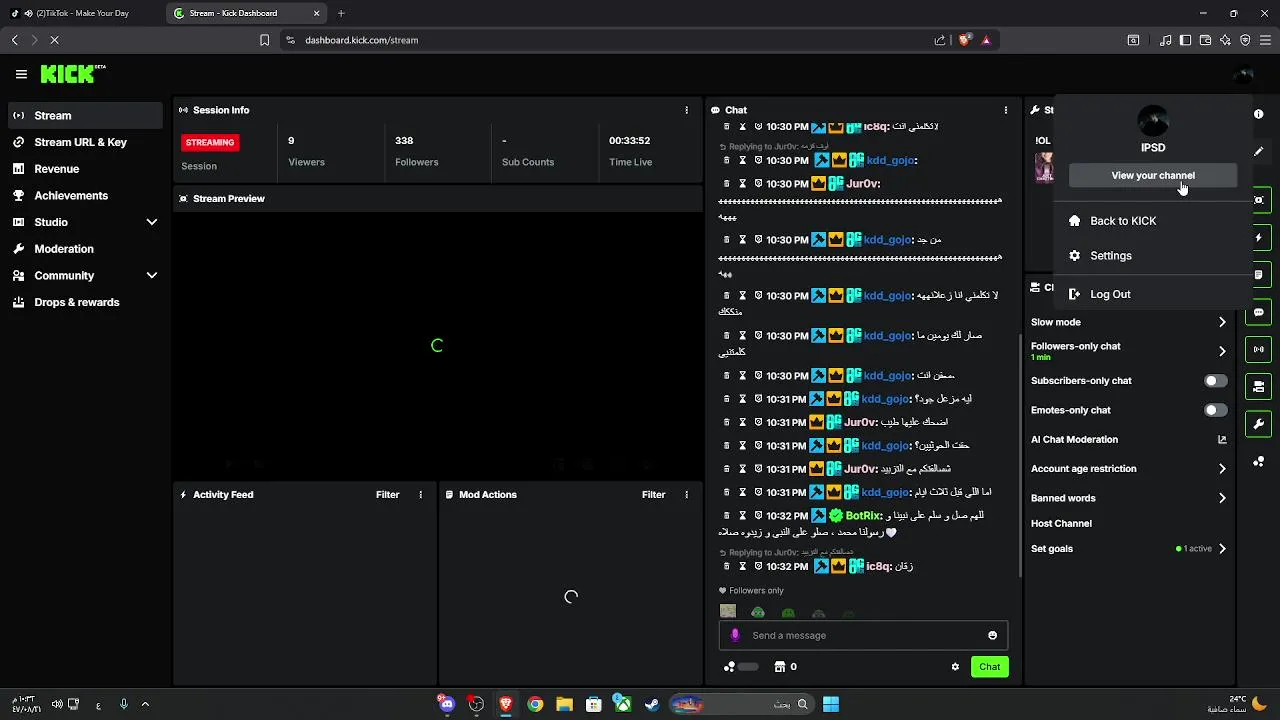Open Activity Feed options menu
This screenshot has width=1280, height=720.
click(420, 494)
